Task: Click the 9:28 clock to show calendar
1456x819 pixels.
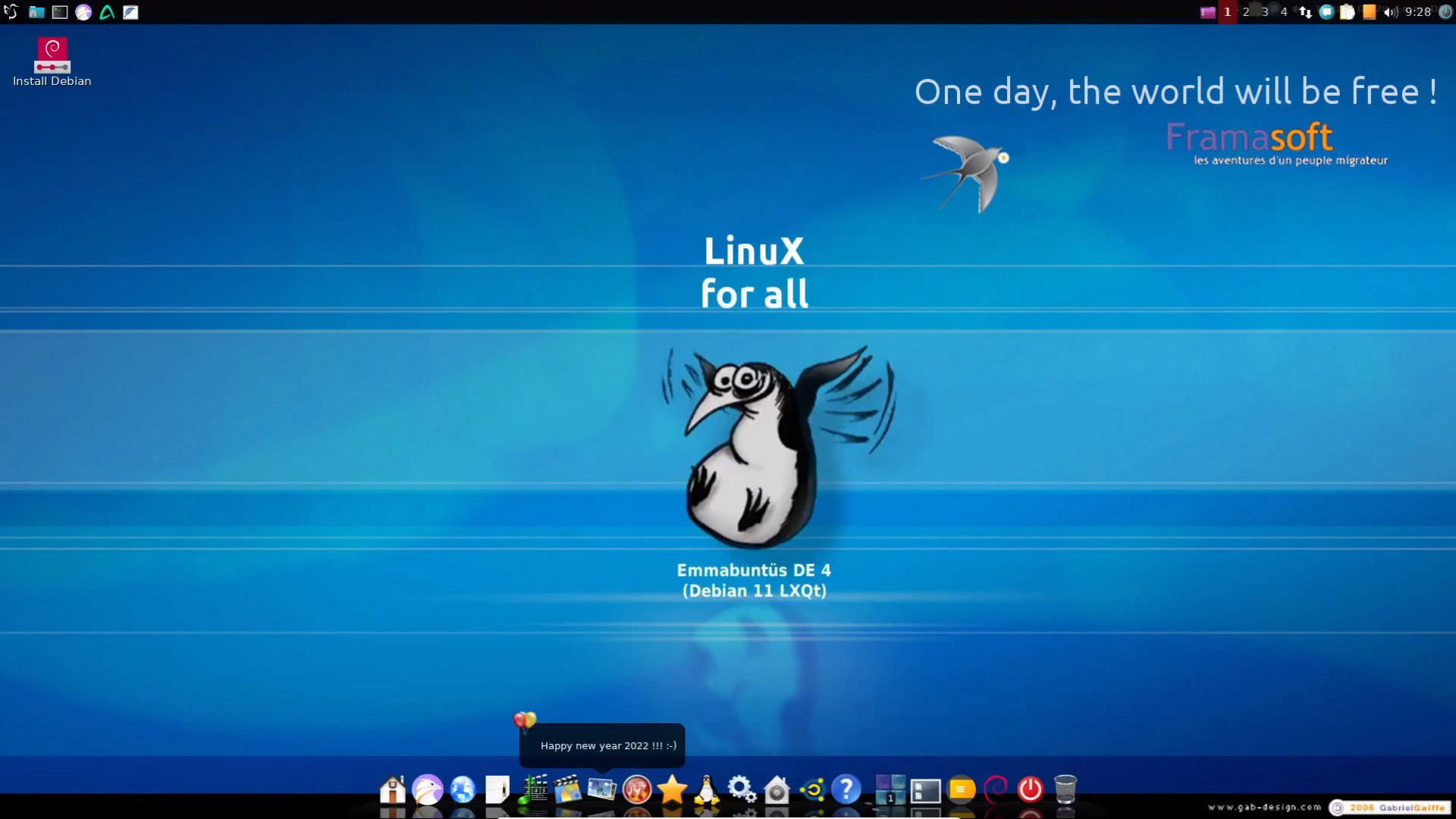Action: coord(1417,12)
